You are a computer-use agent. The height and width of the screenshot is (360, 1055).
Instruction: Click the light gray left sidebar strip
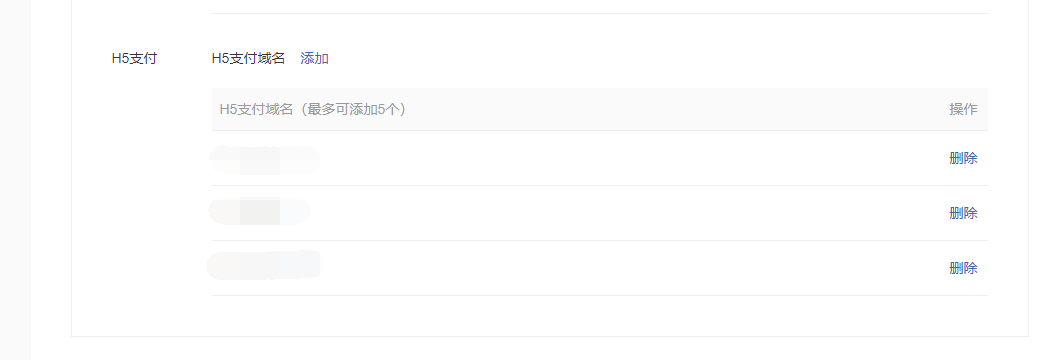[15, 180]
